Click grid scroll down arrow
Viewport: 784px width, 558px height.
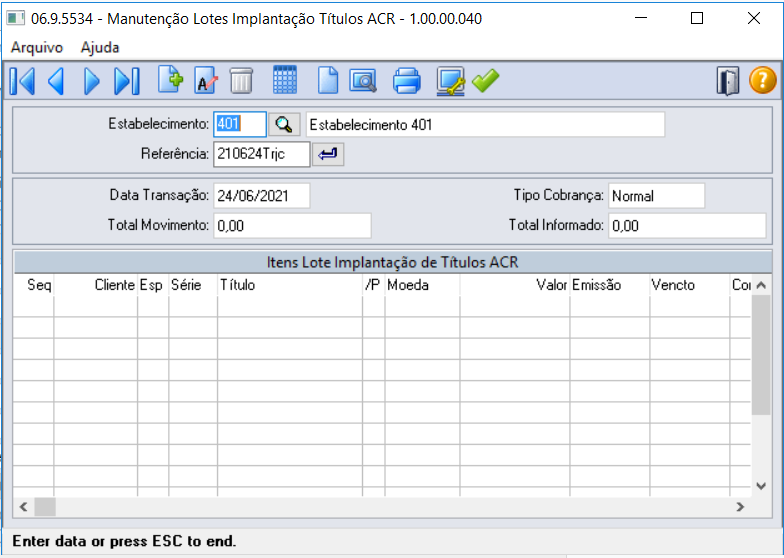point(761,486)
